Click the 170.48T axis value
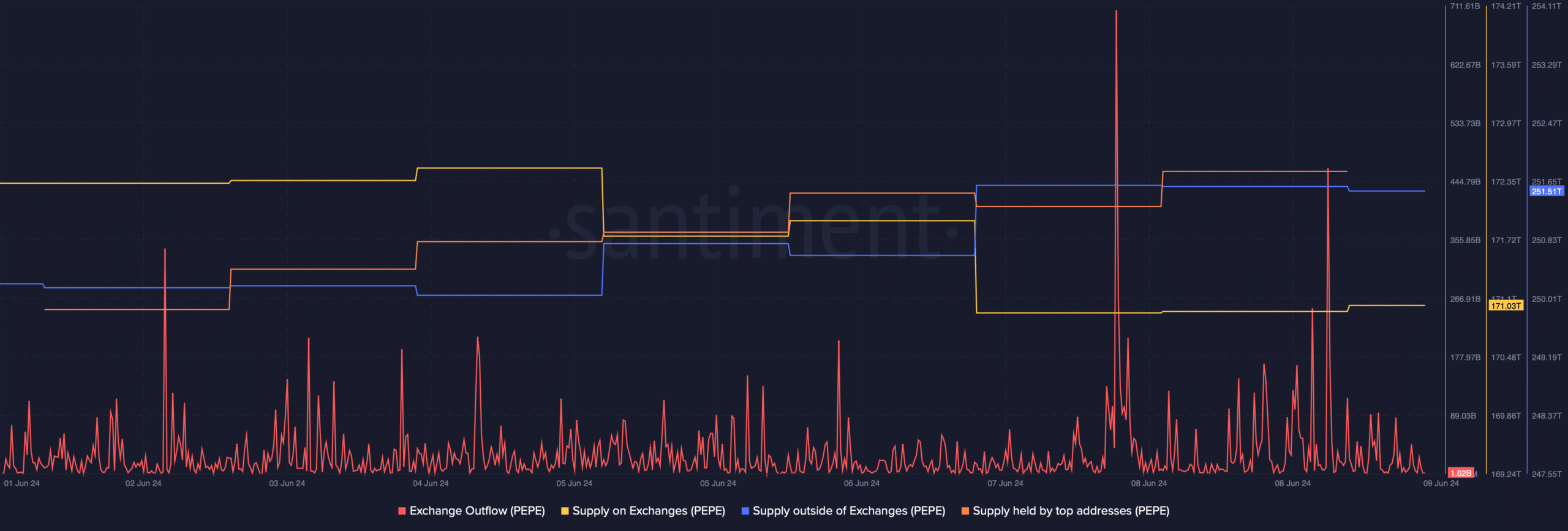This screenshot has height=531, width=1568. click(x=1506, y=357)
